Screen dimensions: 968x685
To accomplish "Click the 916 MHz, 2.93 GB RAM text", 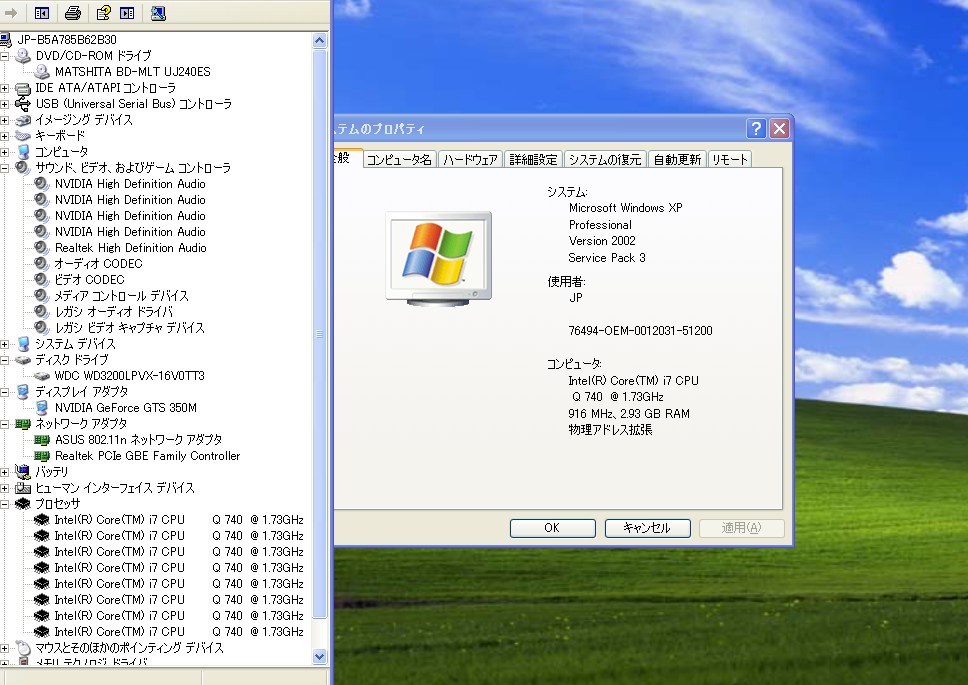I will point(629,413).
